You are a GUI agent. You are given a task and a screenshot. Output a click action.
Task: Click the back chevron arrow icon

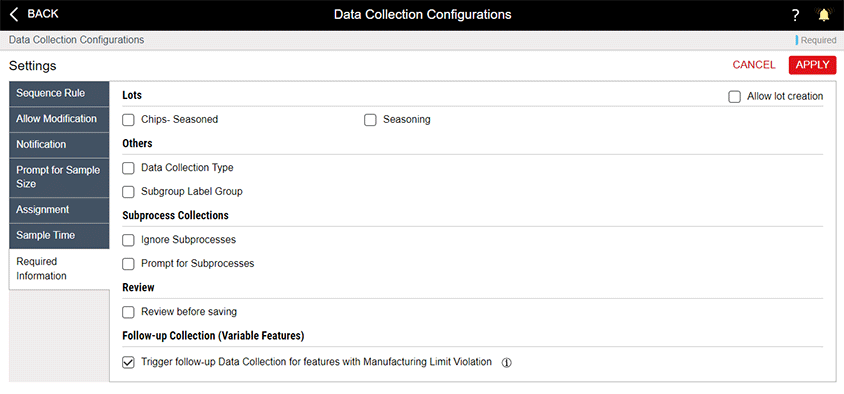click(14, 15)
